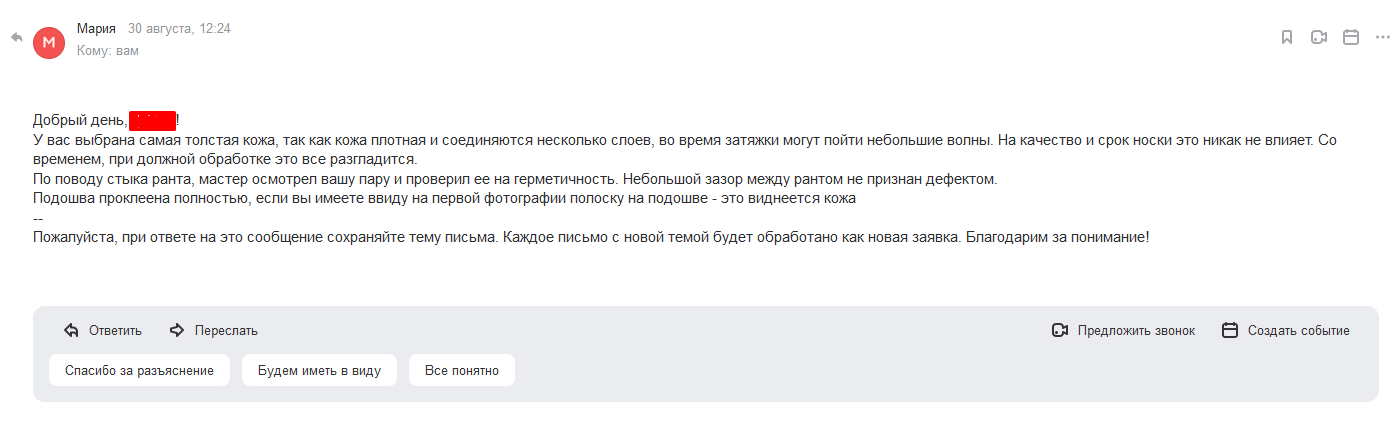Start video call via top-right camera icon
Screen dimensions: 1395x425
pyautogui.click(x=1319, y=37)
